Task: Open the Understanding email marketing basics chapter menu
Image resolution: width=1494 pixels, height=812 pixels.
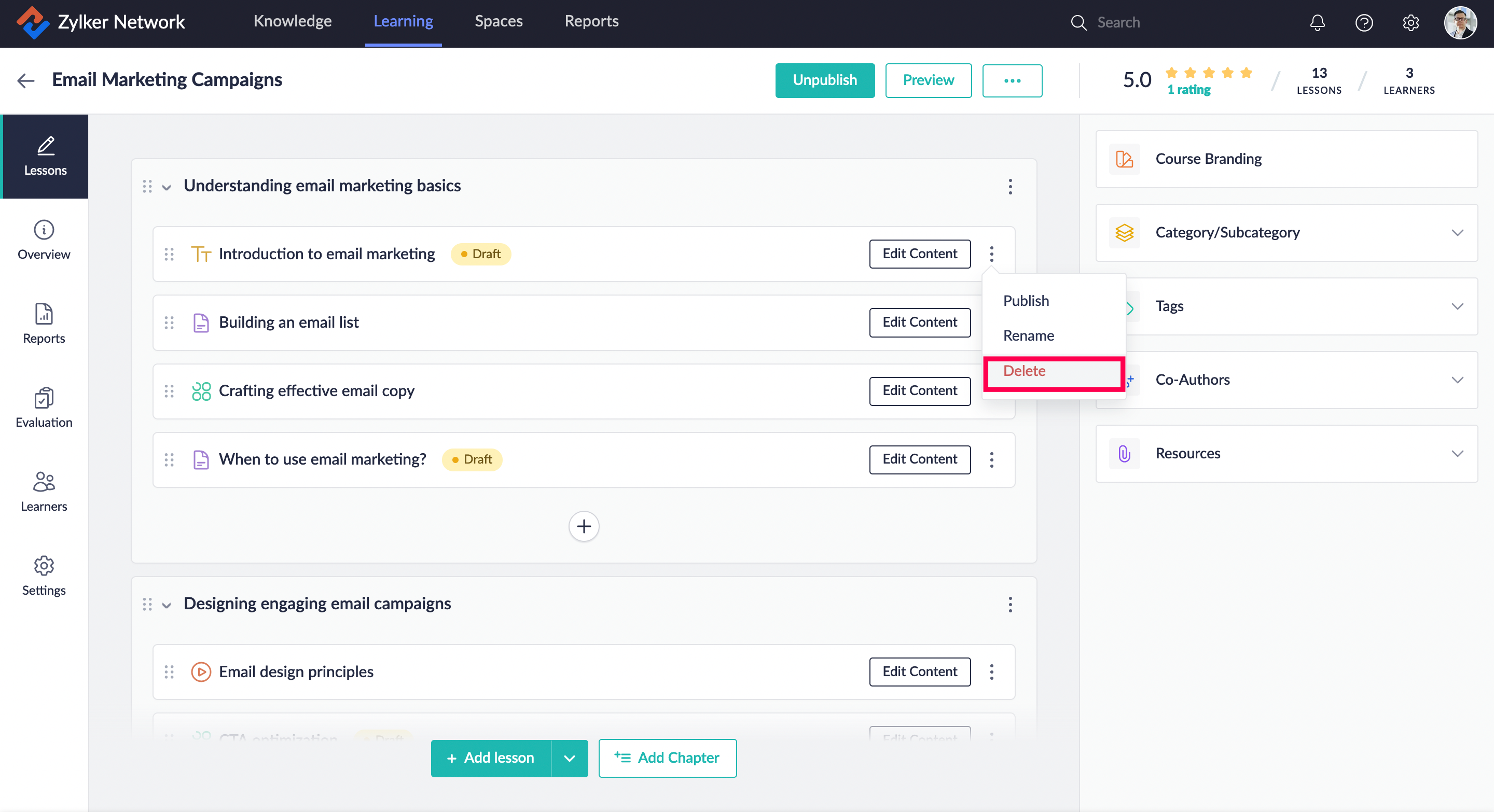Action: click(1009, 187)
